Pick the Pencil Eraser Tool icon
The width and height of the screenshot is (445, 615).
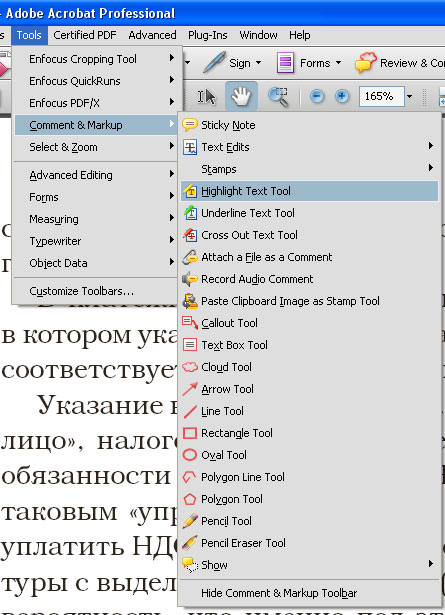pyautogui.click(x=190, y=542)
